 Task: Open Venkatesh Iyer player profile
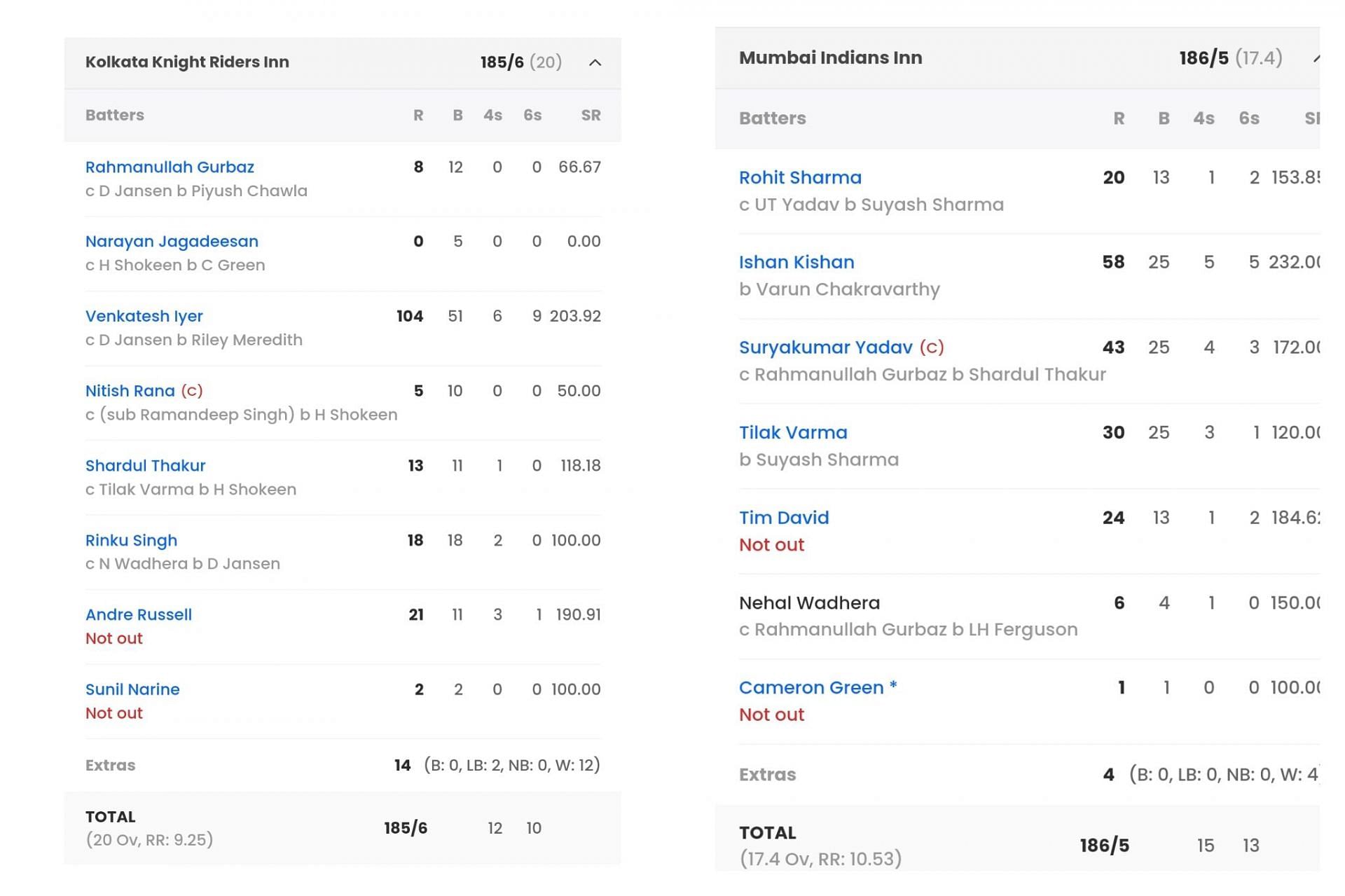[x=144, y=316]
